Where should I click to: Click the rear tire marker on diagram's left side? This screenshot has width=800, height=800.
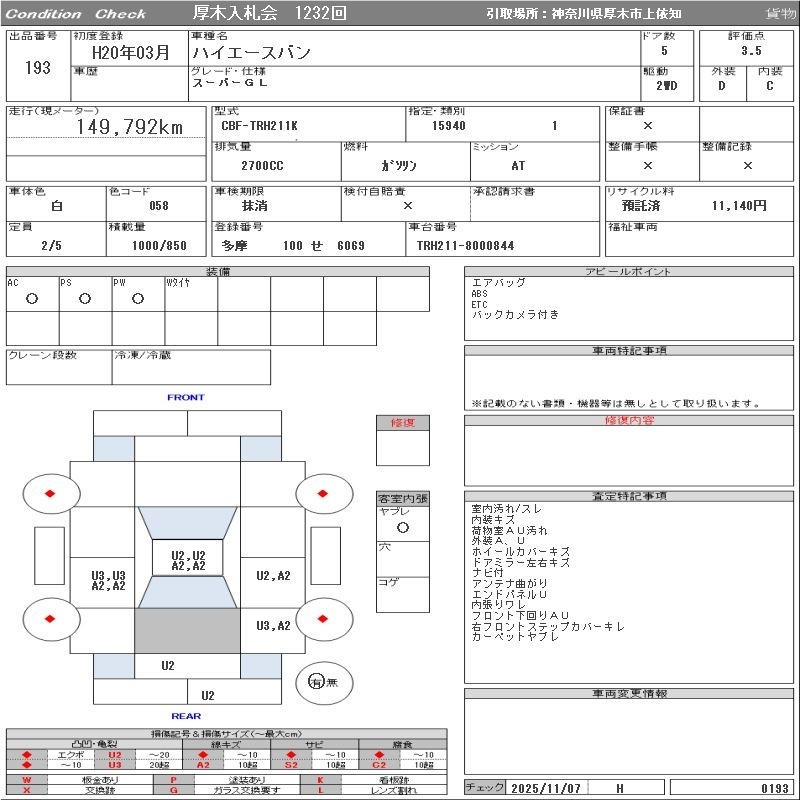point(50,619)
